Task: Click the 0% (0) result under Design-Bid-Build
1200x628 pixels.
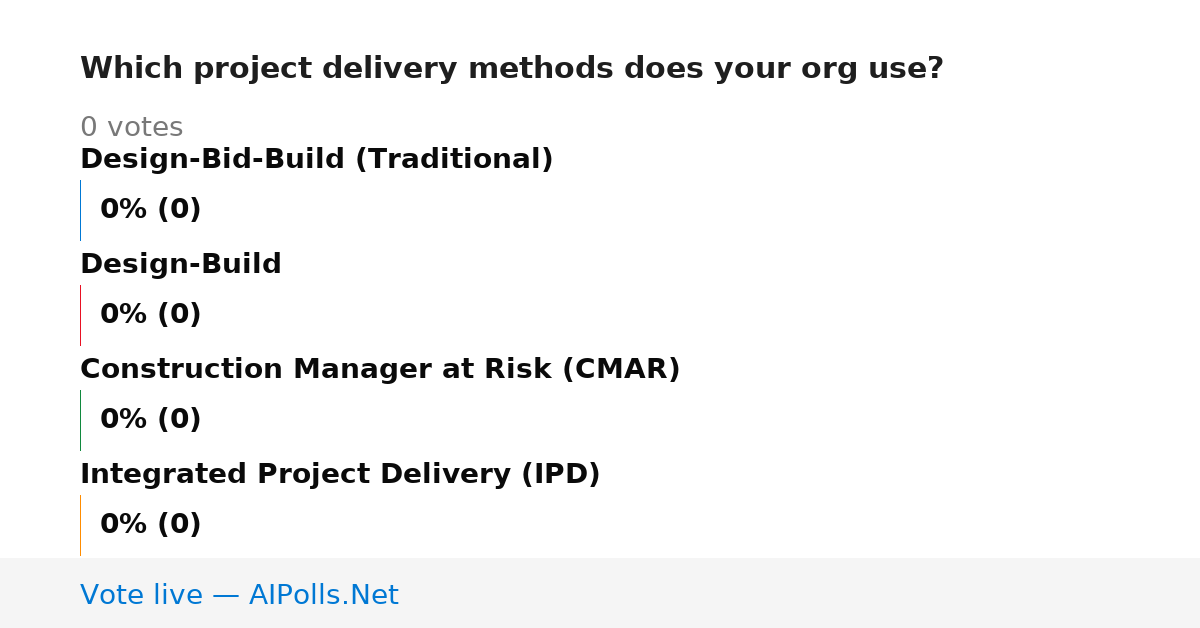Action: point(151,209)
